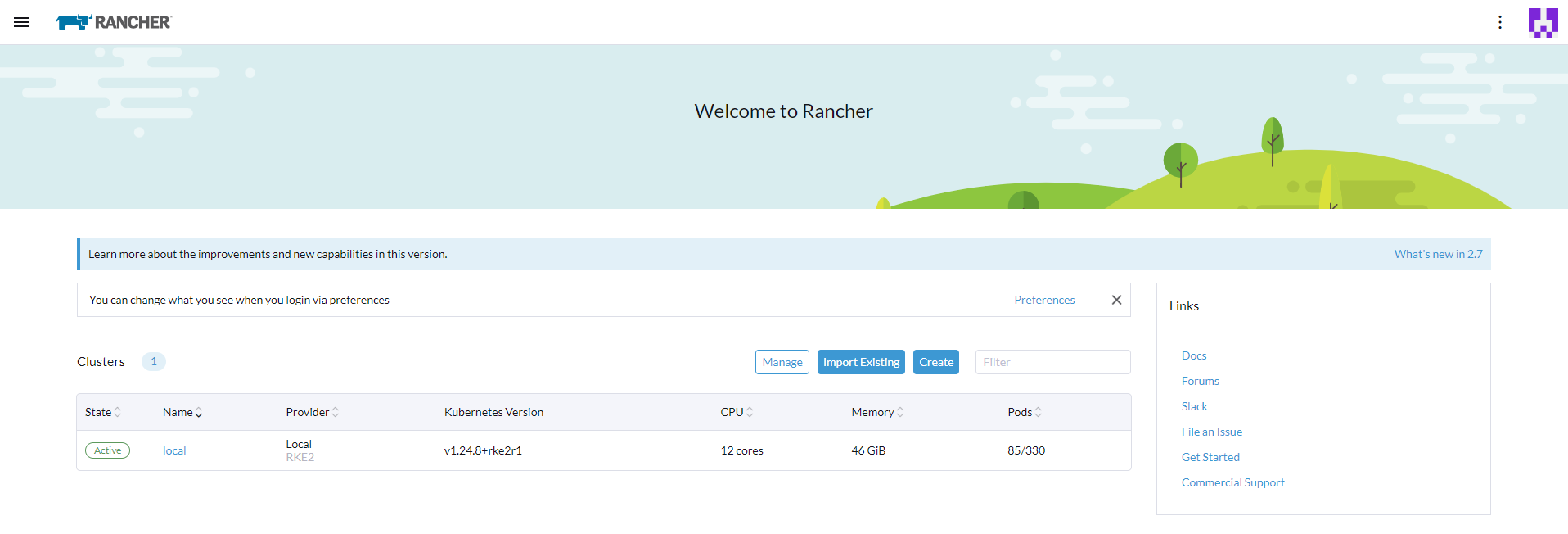Sort clusters by Provider column
Viewport: 1568px width, 534px height.
312,412
